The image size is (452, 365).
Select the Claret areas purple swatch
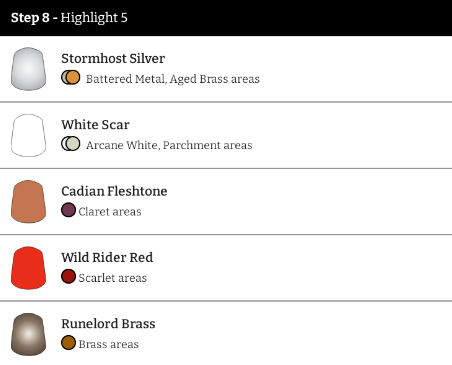68,210
